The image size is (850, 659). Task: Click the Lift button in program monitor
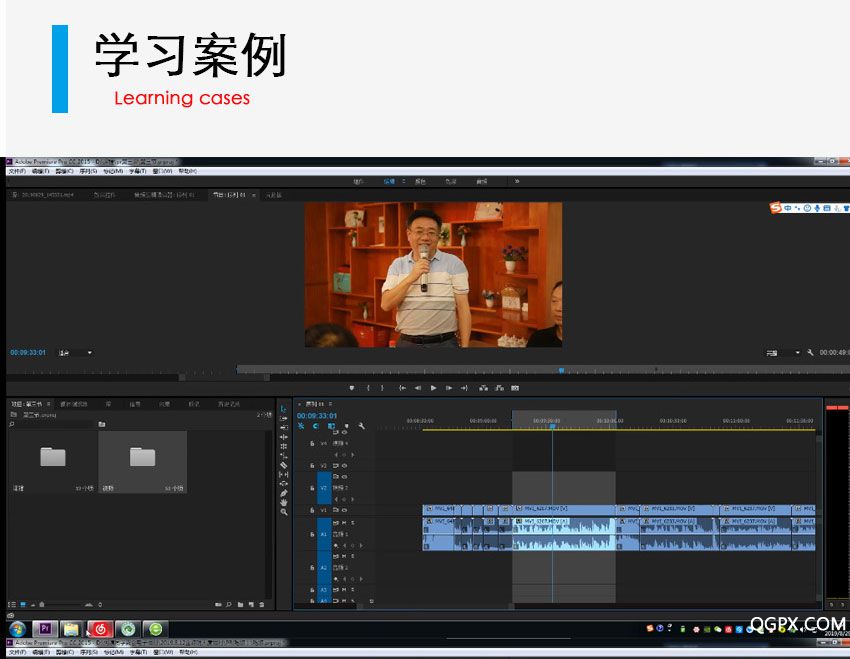(x=484, y=388)
